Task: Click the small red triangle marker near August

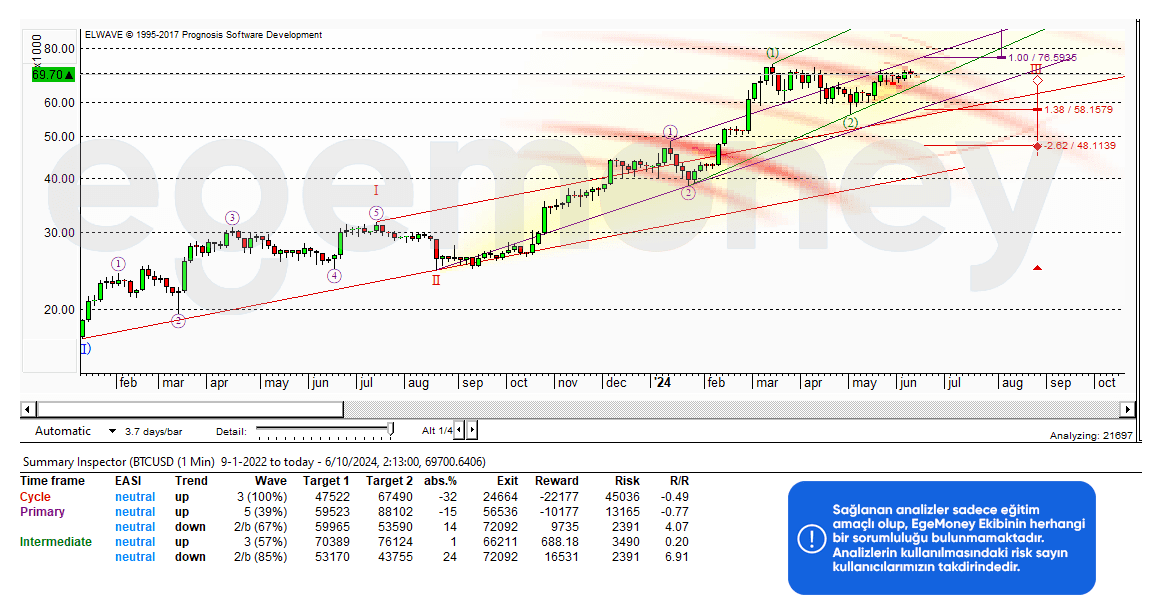Action: click(x=1038, y=268)
